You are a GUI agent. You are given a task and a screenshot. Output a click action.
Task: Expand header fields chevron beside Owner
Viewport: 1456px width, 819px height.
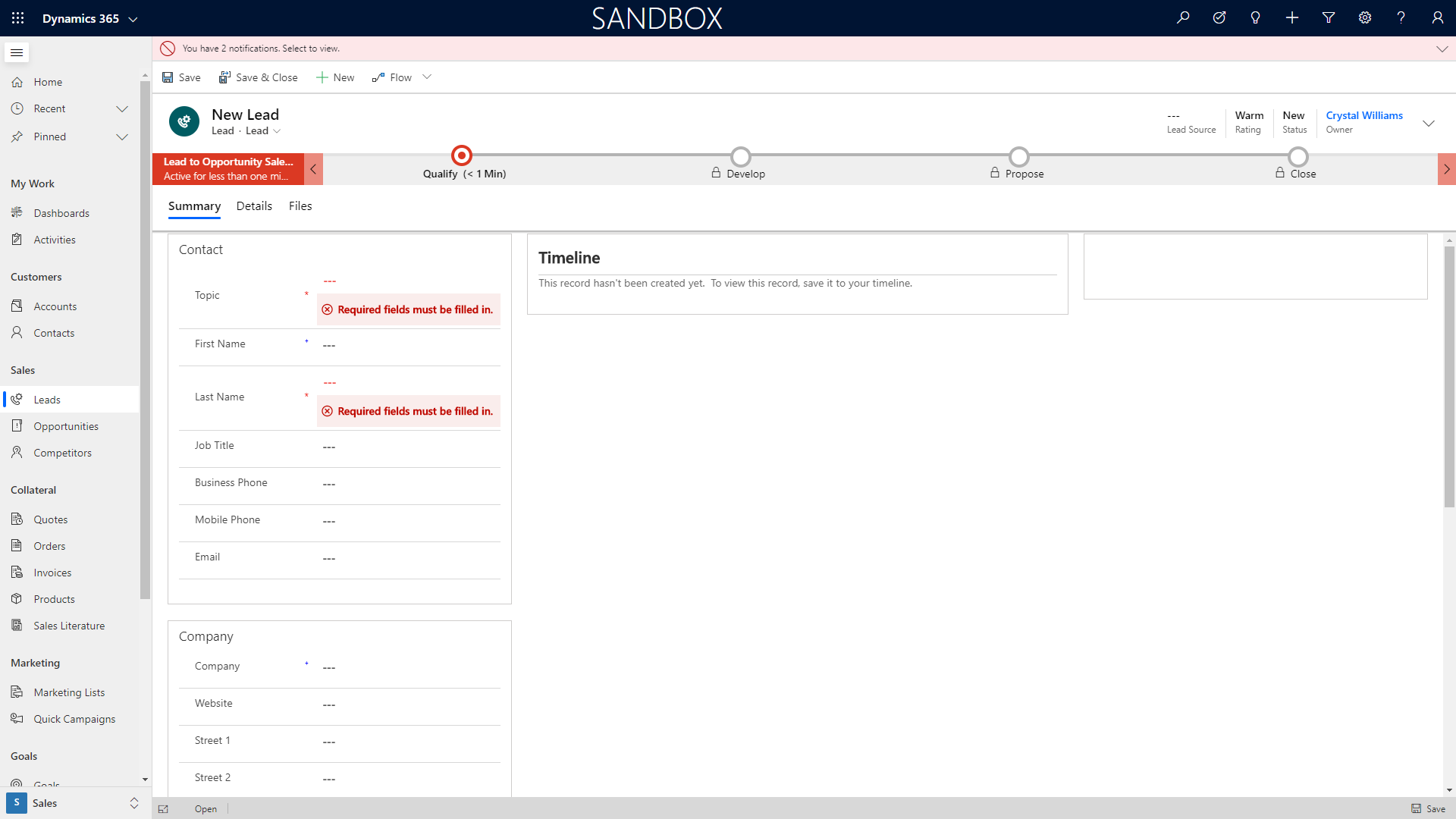pyautogui.click(x=1429, y=123)
